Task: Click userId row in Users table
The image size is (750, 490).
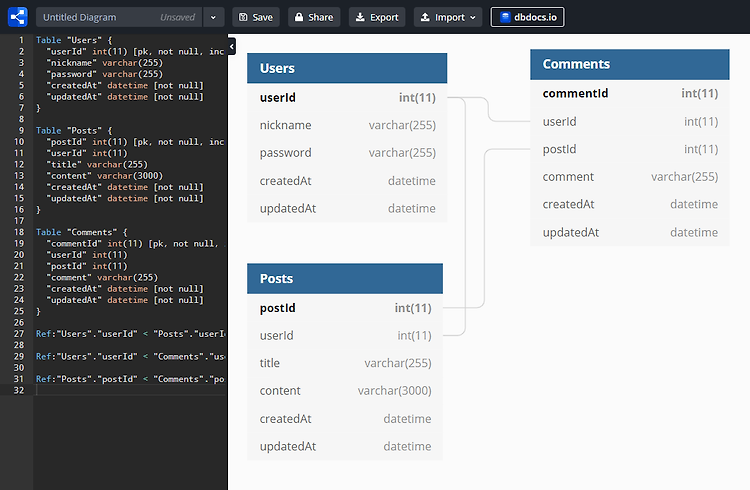Action: pyautogui.click(x=347, y=98)
